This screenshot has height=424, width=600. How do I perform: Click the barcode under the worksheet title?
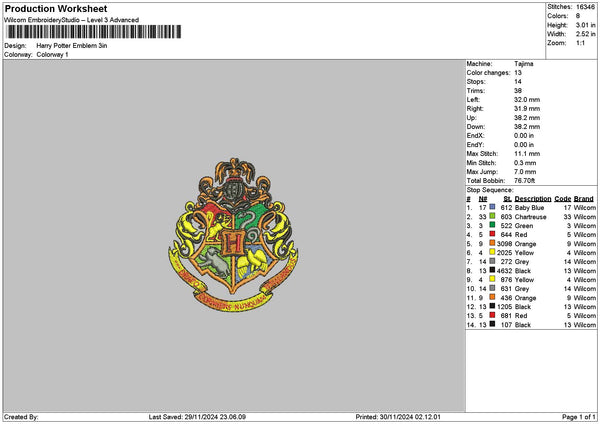tap(93, 32)
